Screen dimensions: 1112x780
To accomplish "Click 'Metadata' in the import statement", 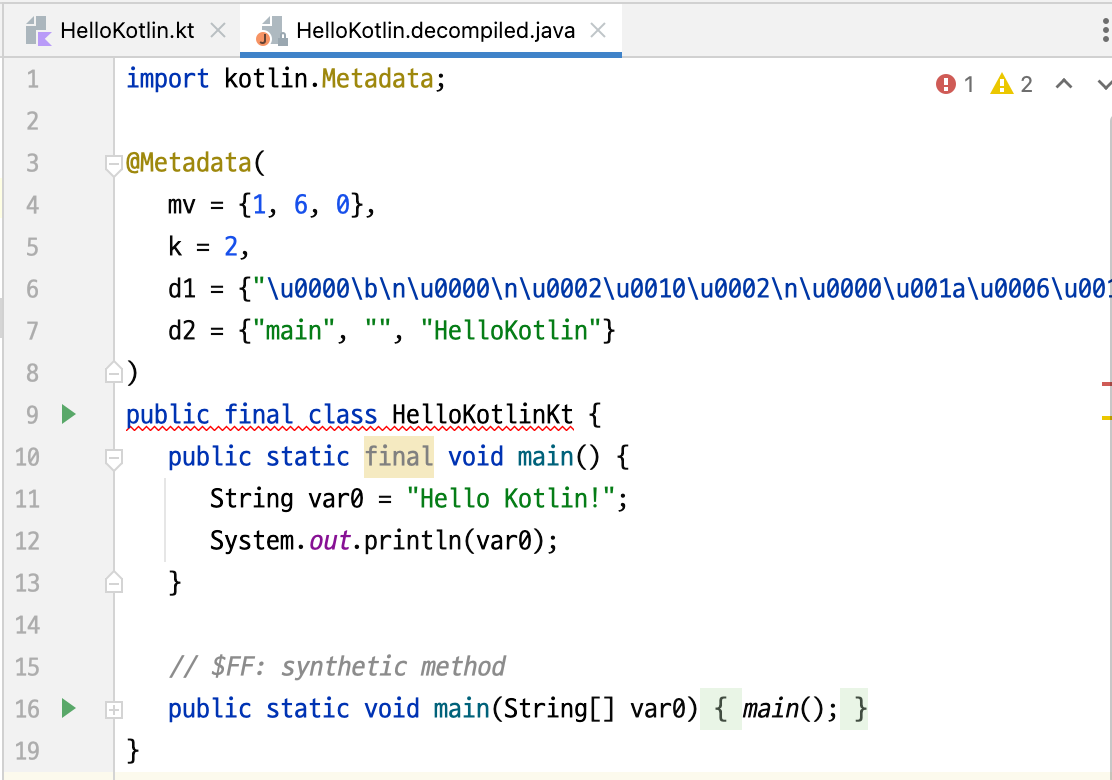I will pyautogui.click(x=377, y=79).
